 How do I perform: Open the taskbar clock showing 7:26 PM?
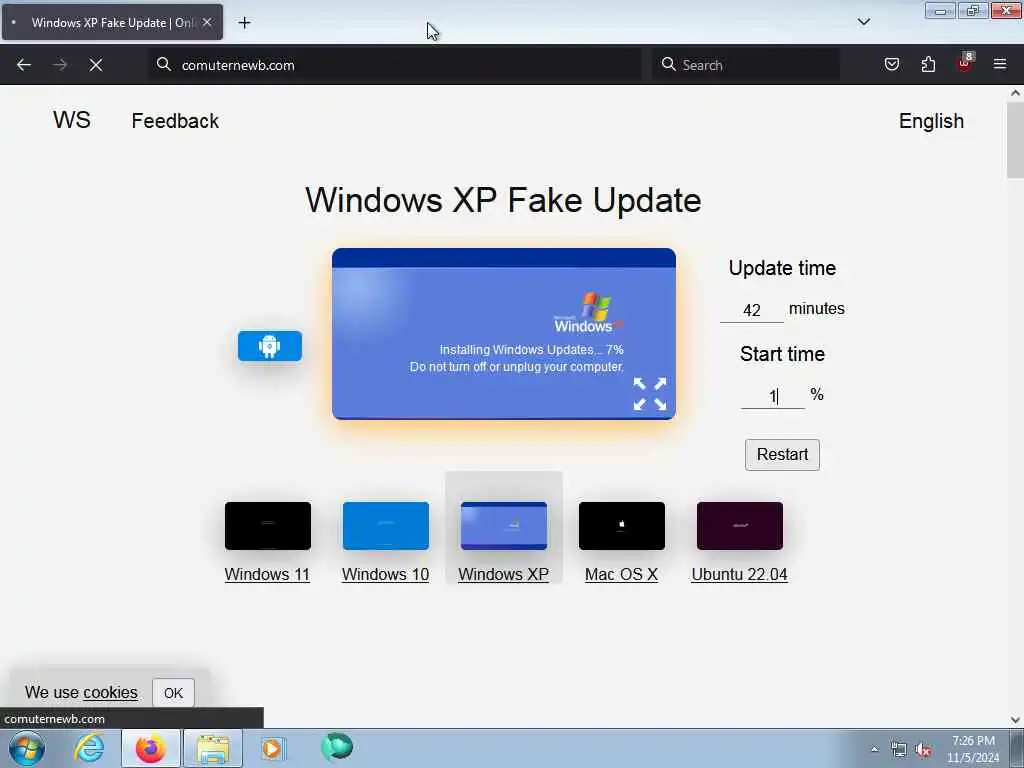tap(973, 749)
